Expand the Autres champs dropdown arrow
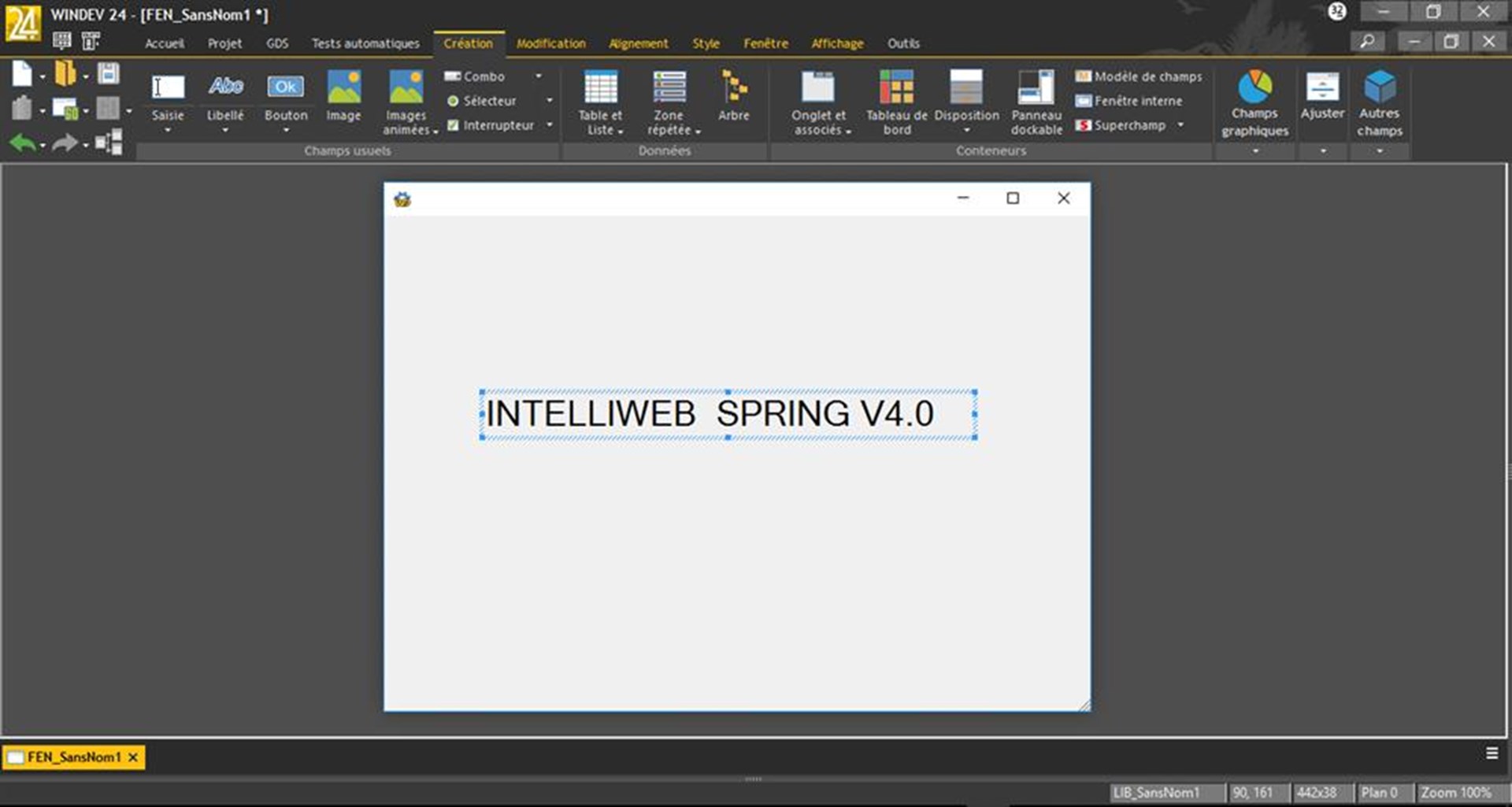1512x807 pixels. [1380, 151]
